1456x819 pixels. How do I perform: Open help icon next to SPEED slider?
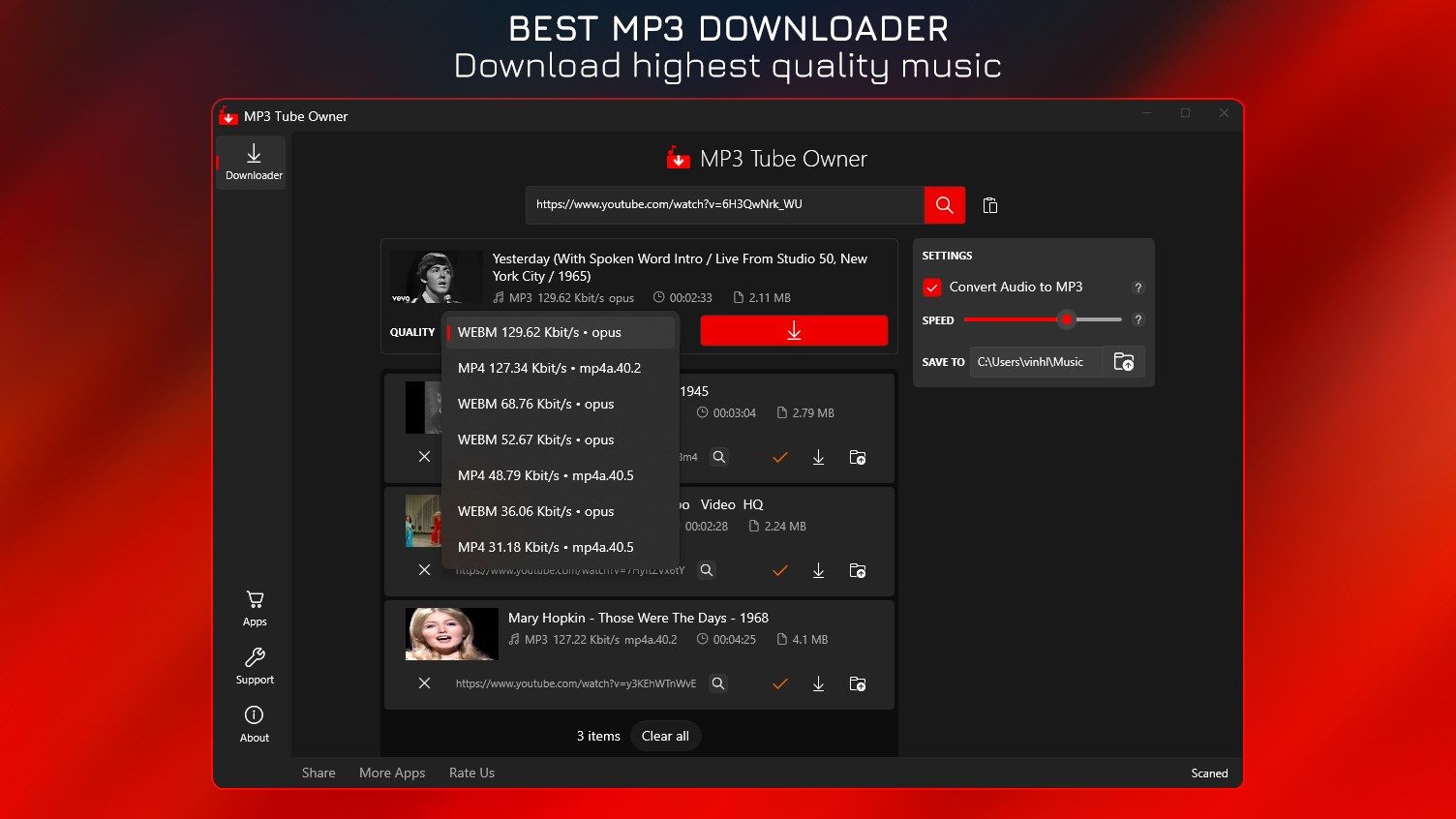coord(1138,319)
